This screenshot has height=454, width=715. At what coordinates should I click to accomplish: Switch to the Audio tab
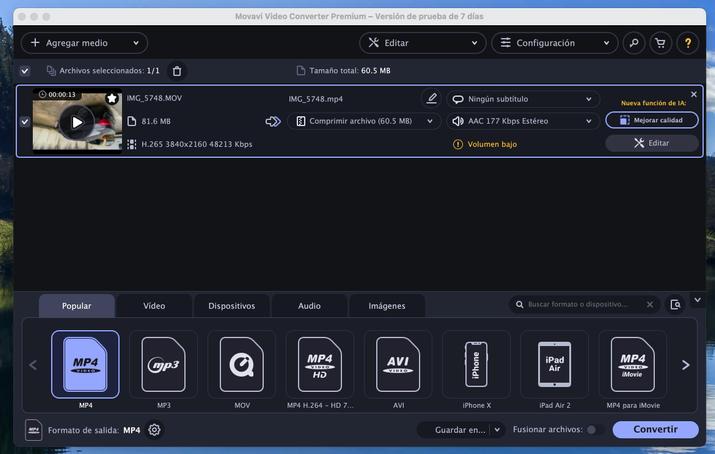click(x=309, y=306)
